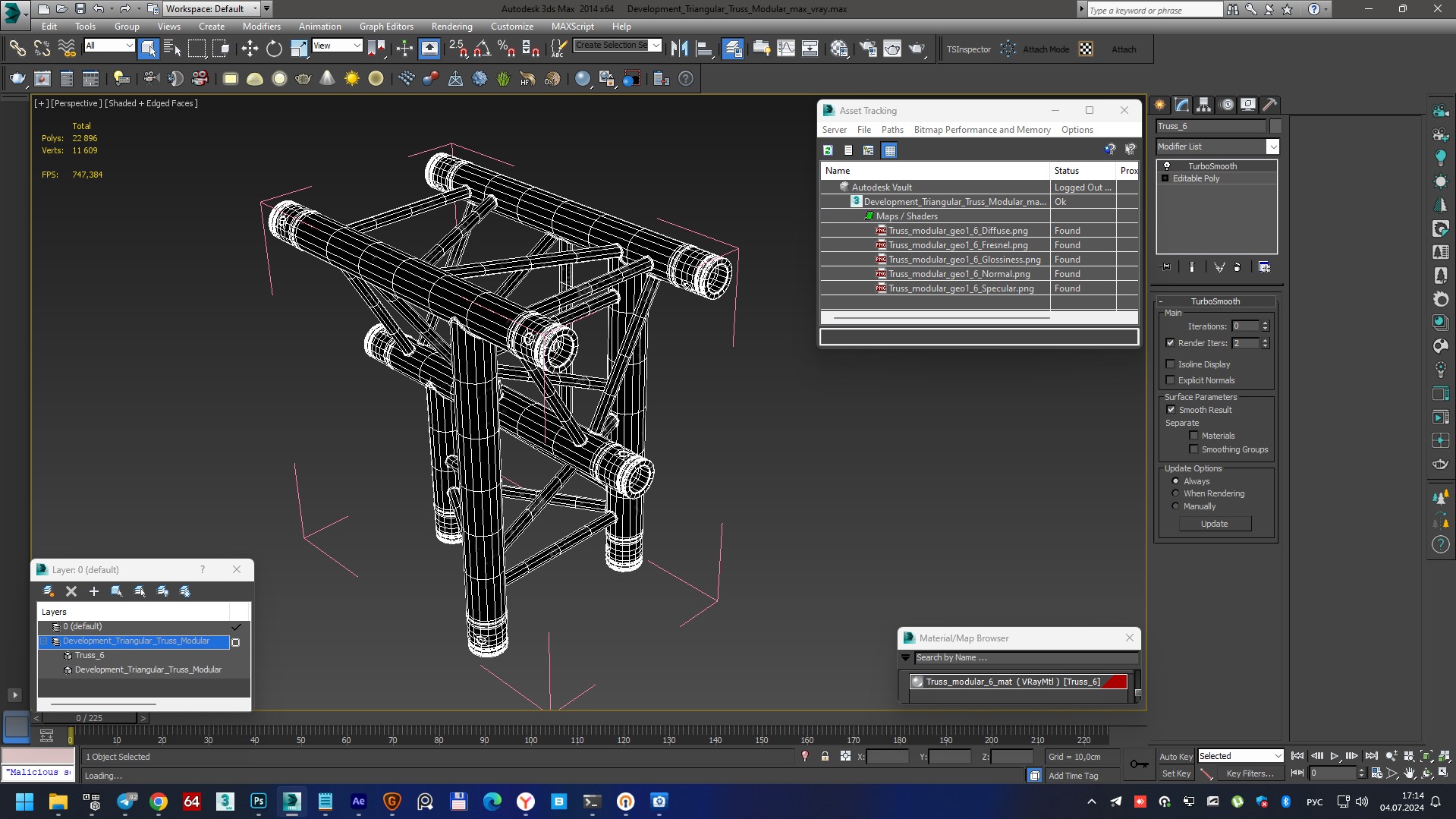Open the Create command panel tab
Viewport: 1456px width, 819px height.
(x=1159, y=105)
